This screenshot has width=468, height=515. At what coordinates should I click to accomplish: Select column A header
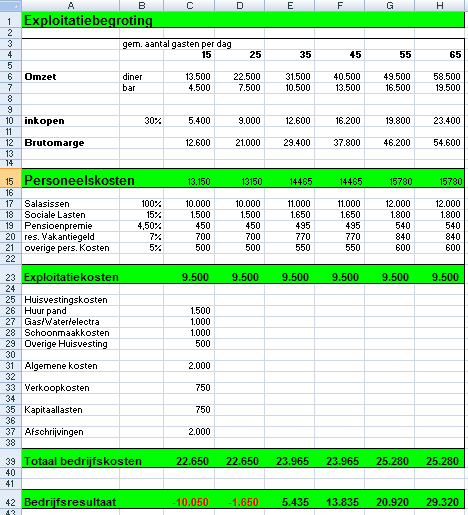(70, 5)
